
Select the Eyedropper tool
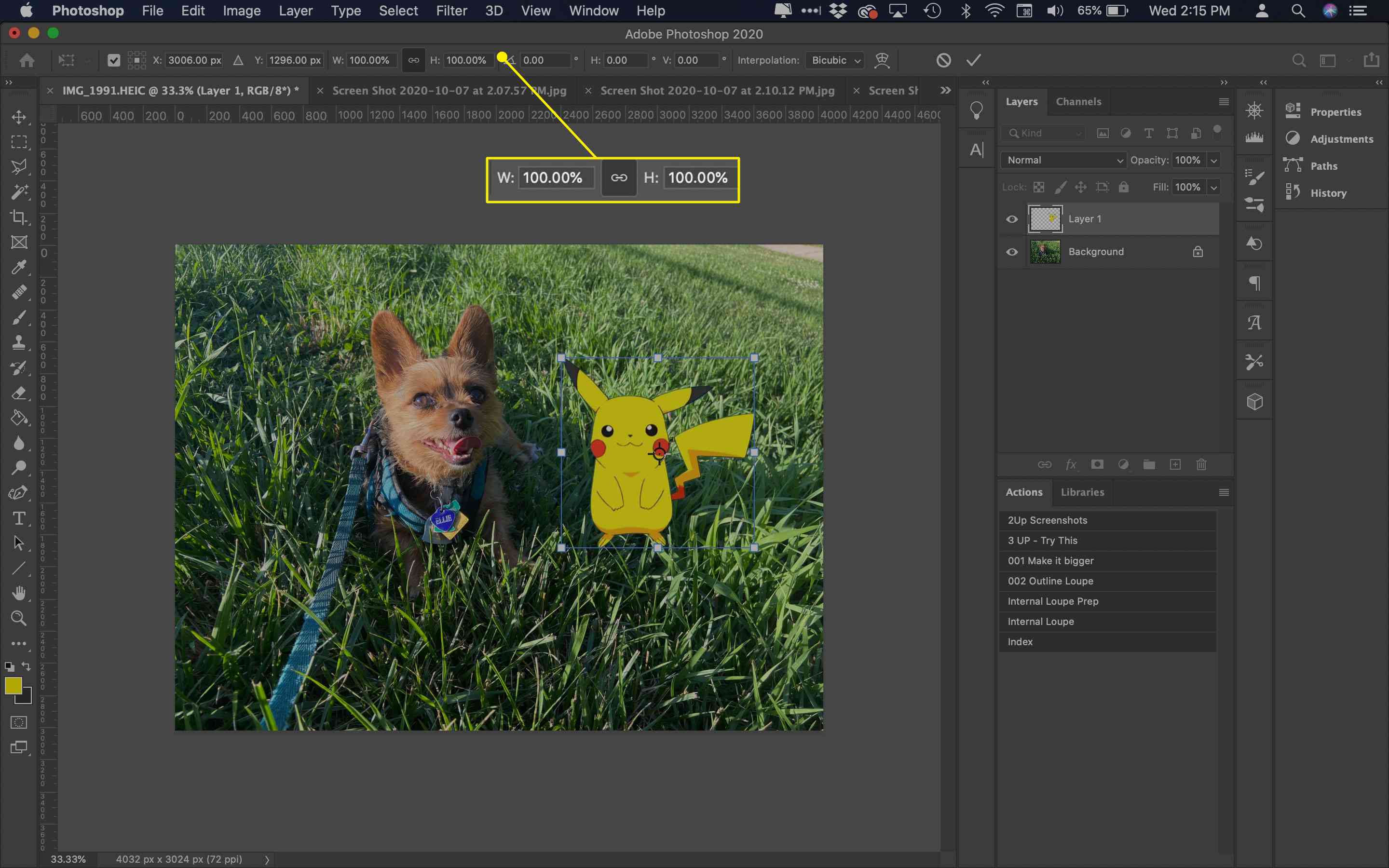pyautogui.click(x=19, y=268)
